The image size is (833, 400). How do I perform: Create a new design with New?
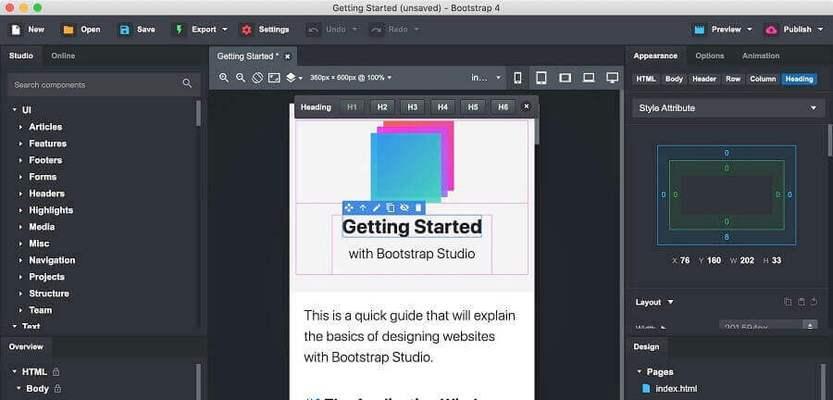click(x=28, y=30)
